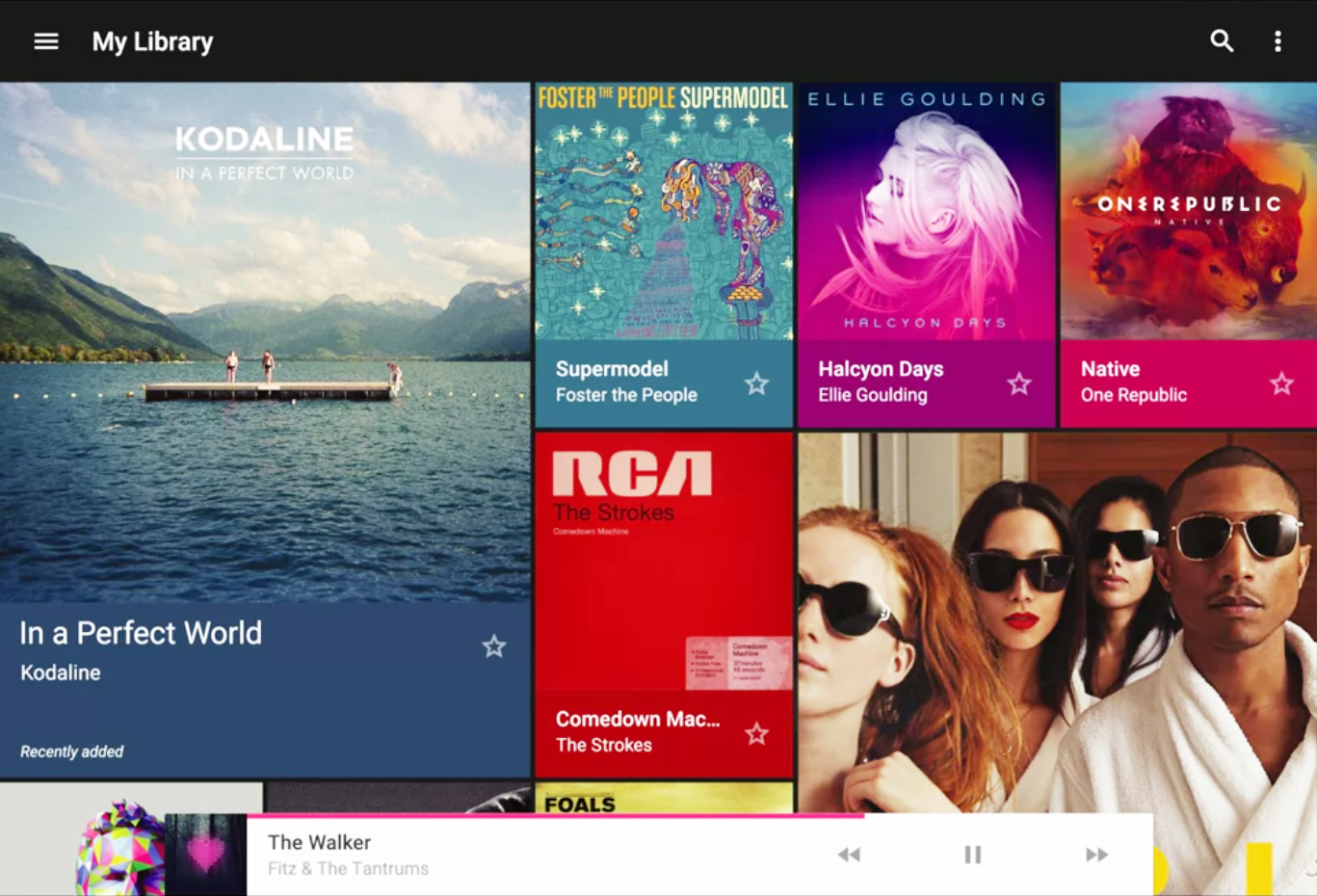Image resolution: width=1317 pixels, height=896 pixels.
Task: Open Ellie Goulding Halcyon Days cover
Action: coord(927,211)
